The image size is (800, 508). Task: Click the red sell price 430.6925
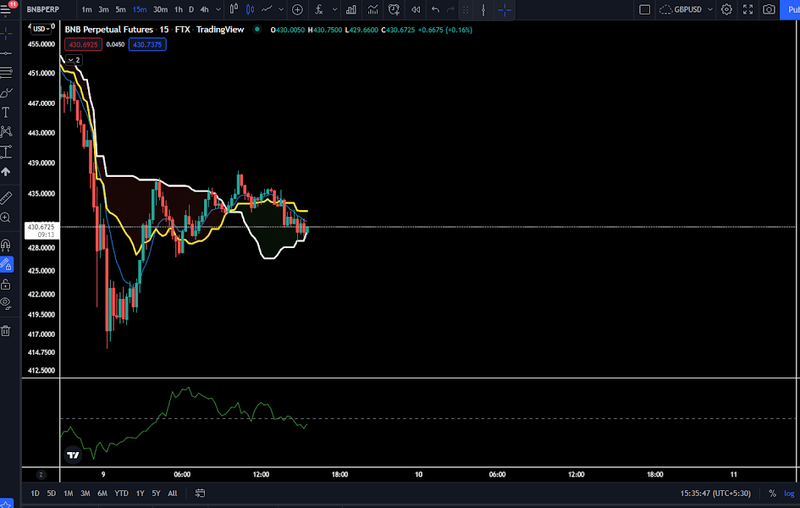pyautogui.click(x=85, y=44)
